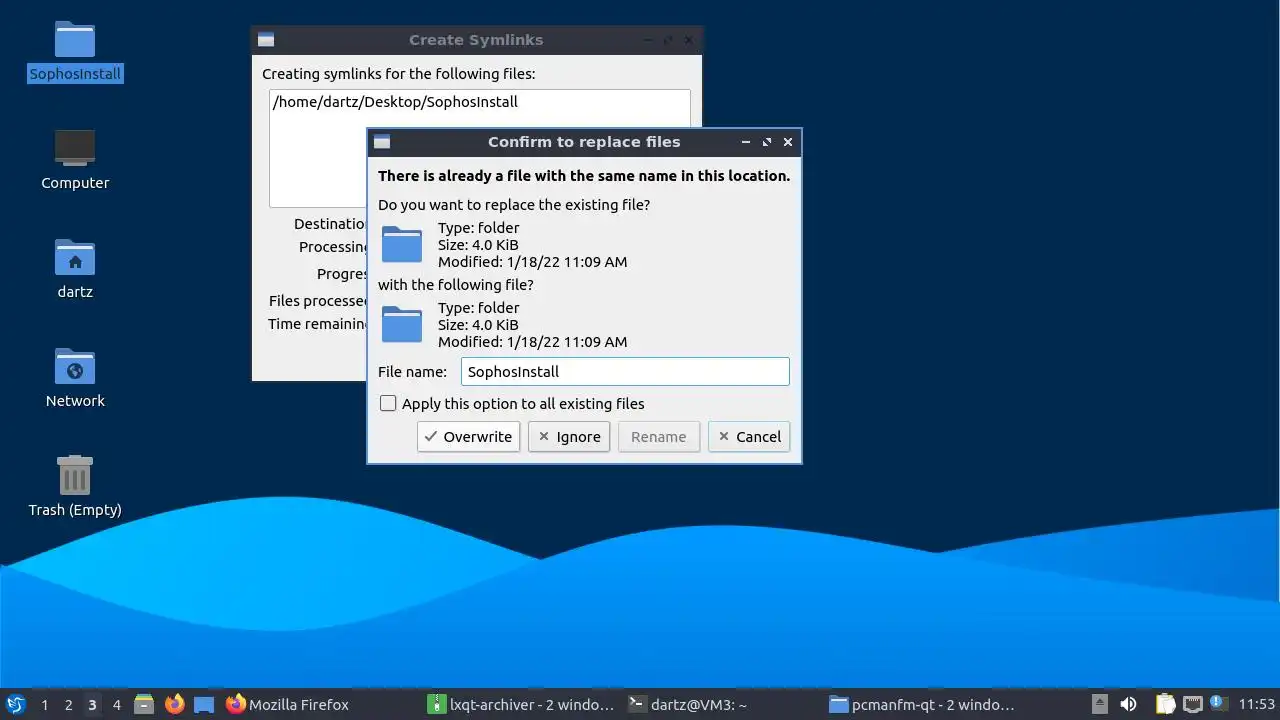Click the 'Do you want to replace' question text
The height and width of the screenshot is (720, 1280).
coord(514,204)
